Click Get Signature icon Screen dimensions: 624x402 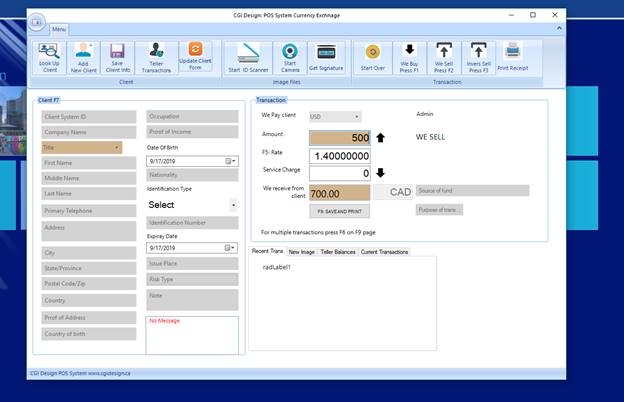tap(326, 57)
